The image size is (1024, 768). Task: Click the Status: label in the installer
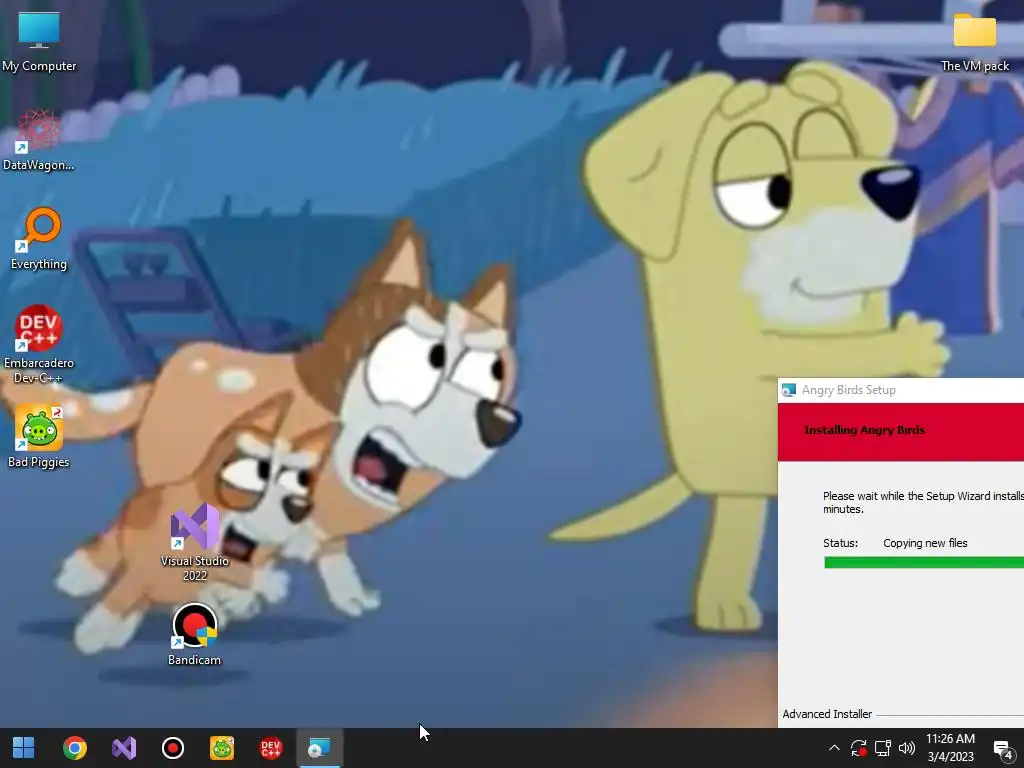(x=840, y=543)
